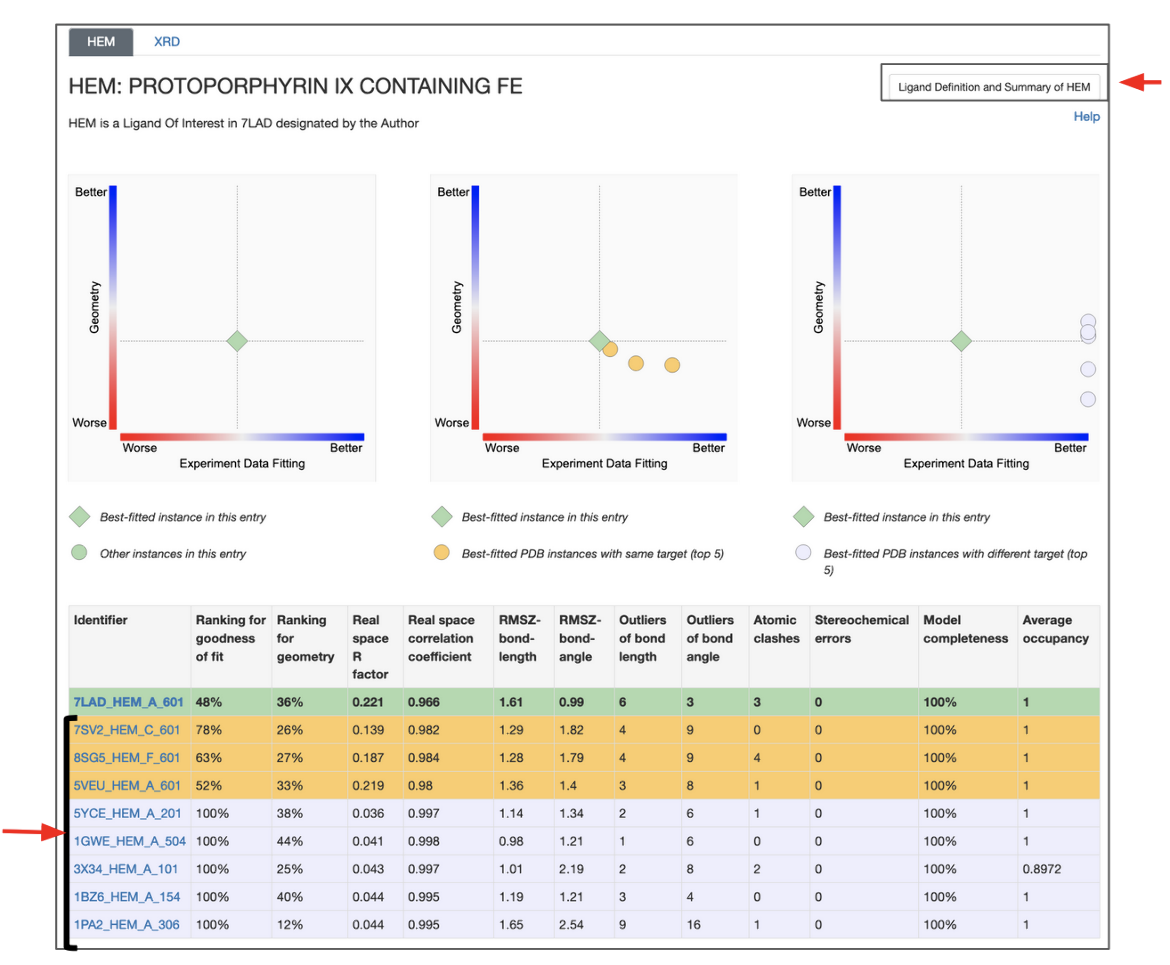The height and width of the screenshot is (965, 1170).
Task: Open Ligand Definition and Summary of HEM
Action: click(993, 87)
